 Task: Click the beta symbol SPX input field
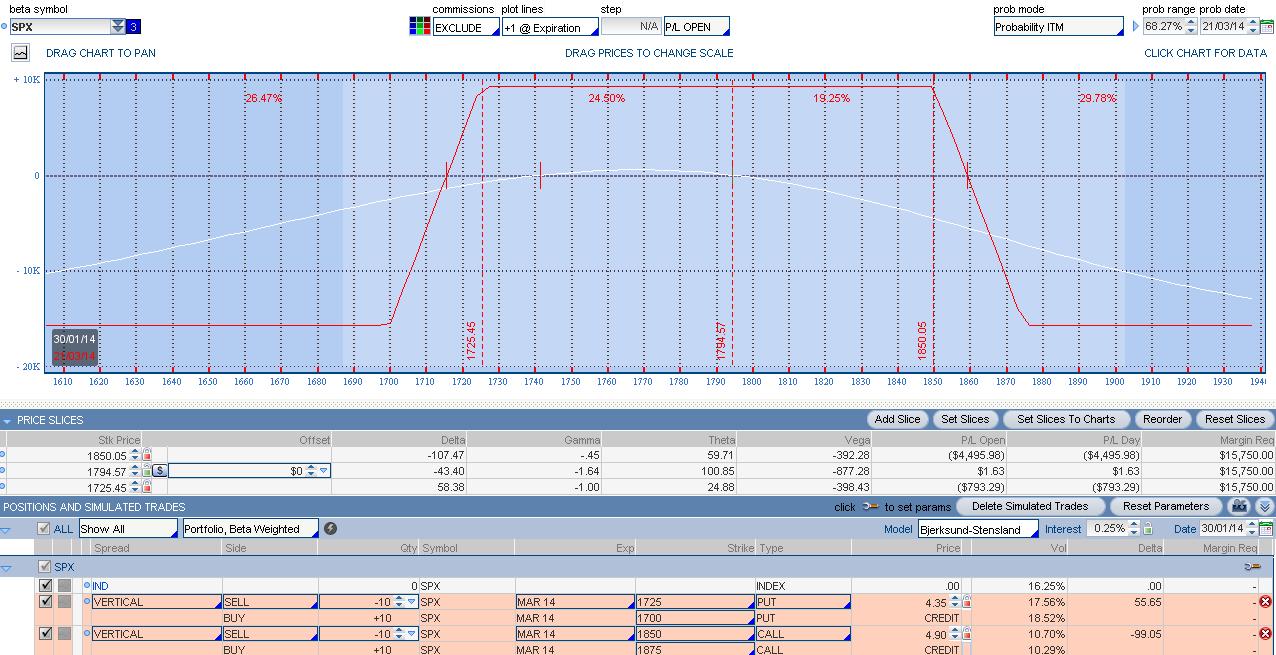click(x=60, y=27)
